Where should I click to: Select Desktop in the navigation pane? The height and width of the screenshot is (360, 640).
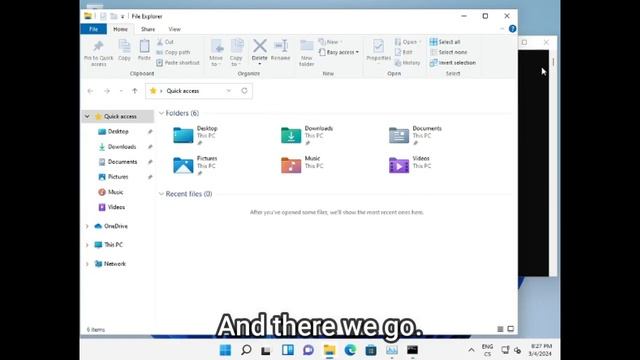point(118,131)
